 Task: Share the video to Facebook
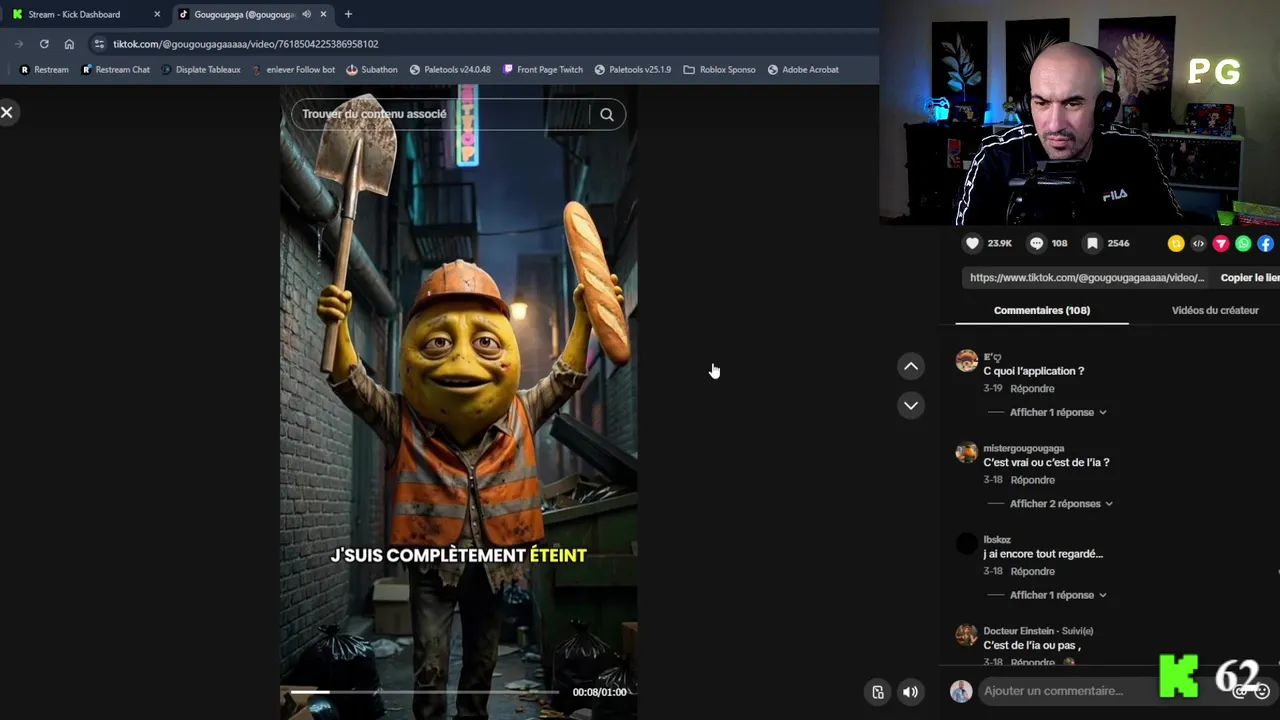pos(1265,243)
